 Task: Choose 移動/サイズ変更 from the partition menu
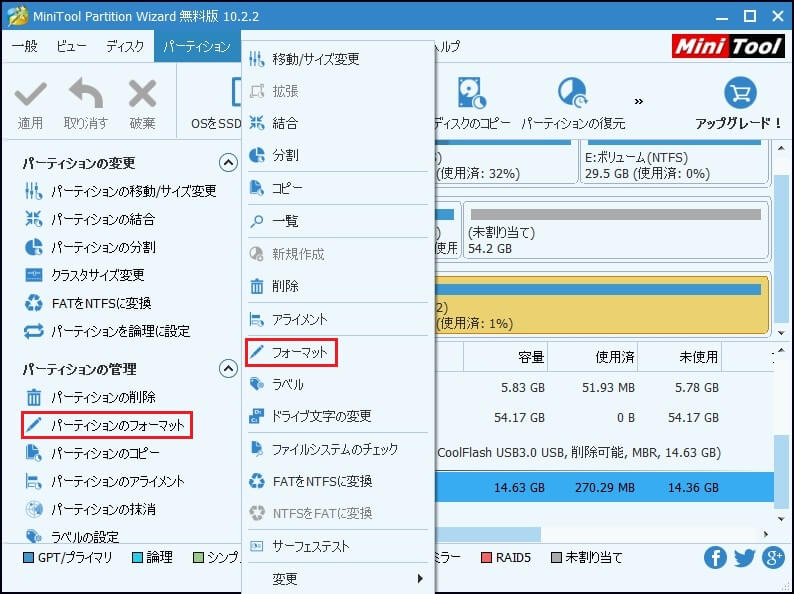(x=338, y=59)
